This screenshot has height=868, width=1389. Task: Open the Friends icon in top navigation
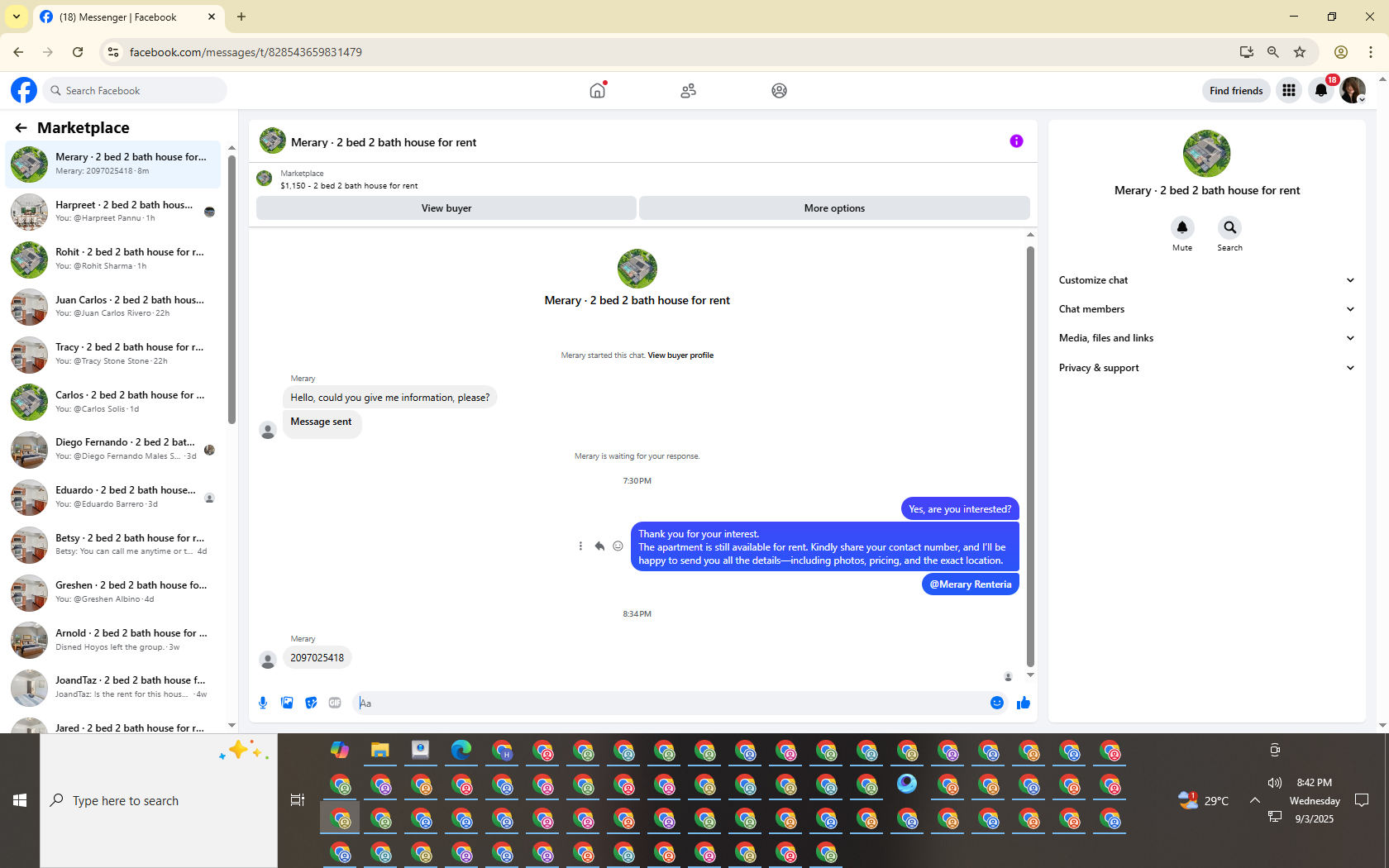click(688, 90)
